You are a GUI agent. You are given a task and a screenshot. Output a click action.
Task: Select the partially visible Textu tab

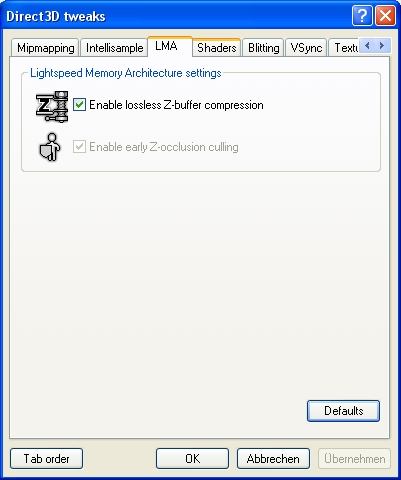344,48
